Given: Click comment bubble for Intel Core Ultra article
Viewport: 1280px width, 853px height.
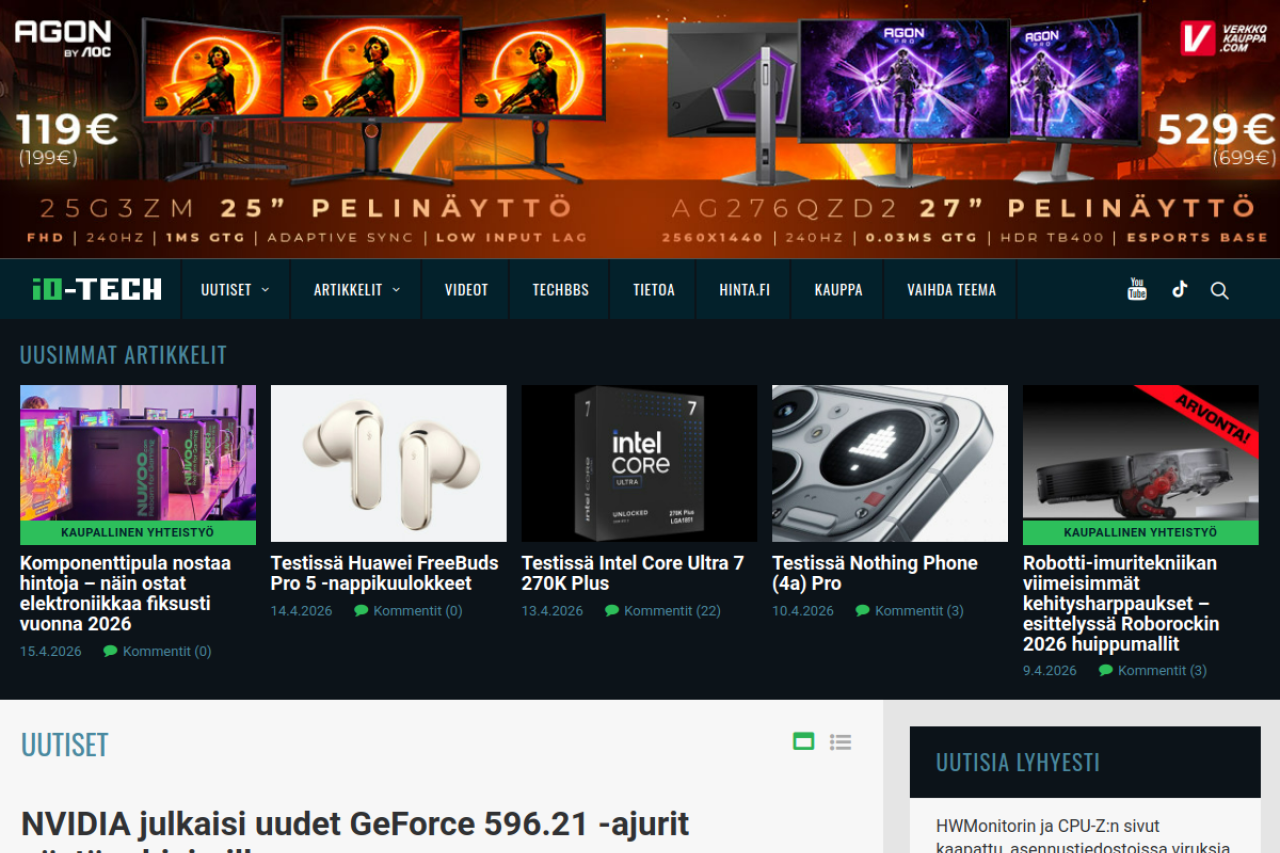Looking at the screenshot, I should (612, 611).
